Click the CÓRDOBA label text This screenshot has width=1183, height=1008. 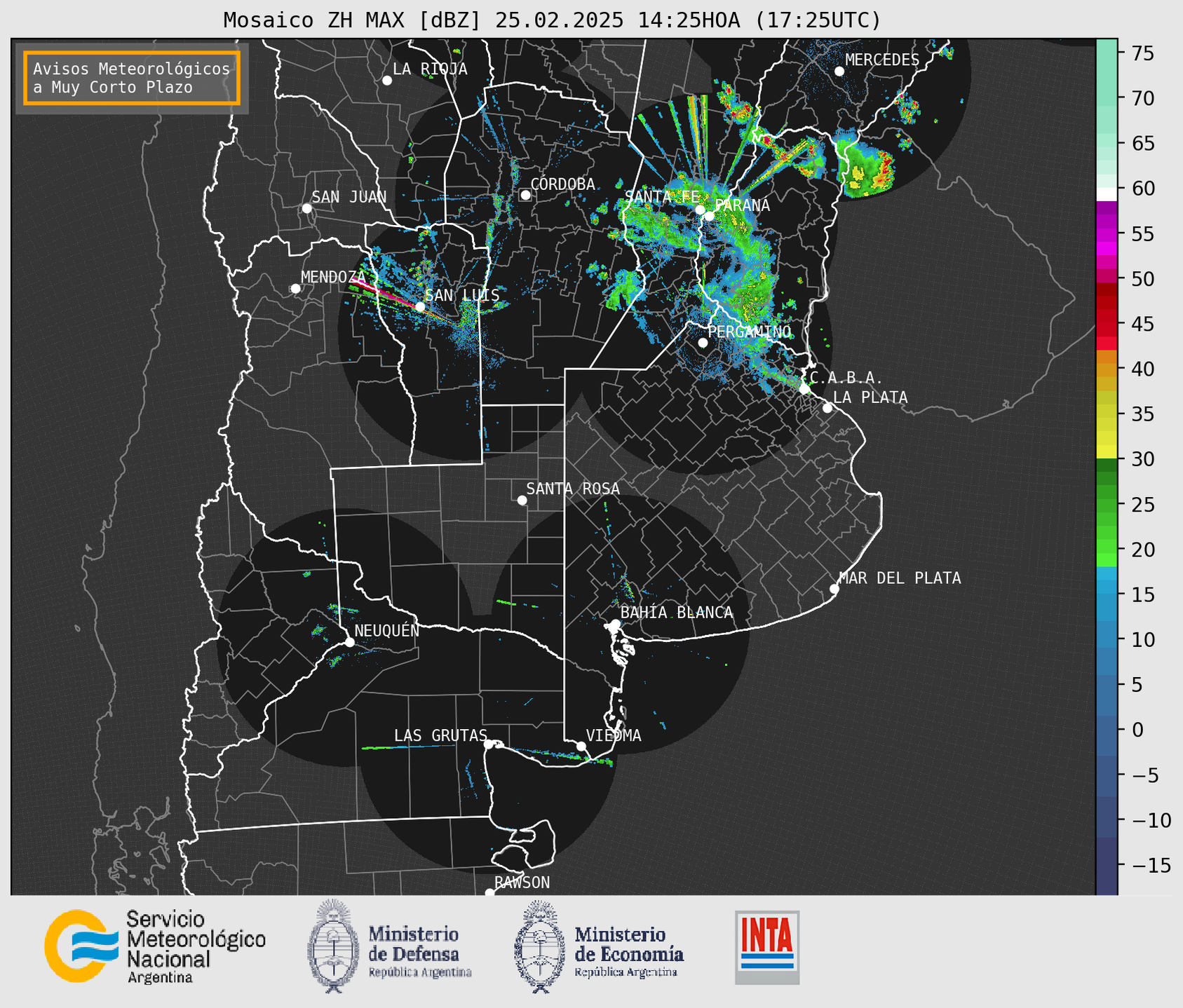562,184
